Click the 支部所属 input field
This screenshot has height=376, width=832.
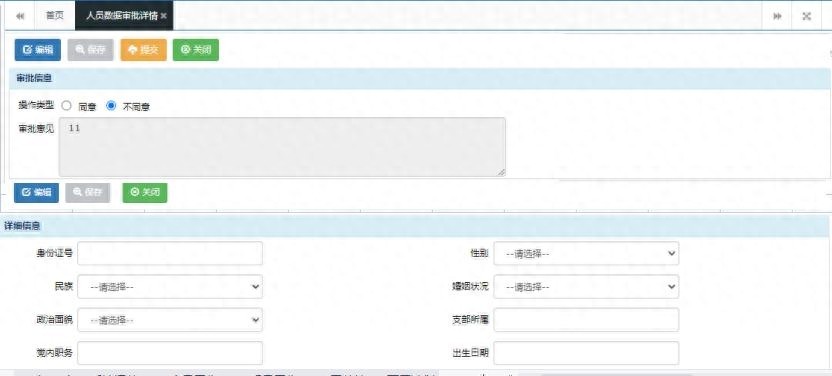coord(586,320)
